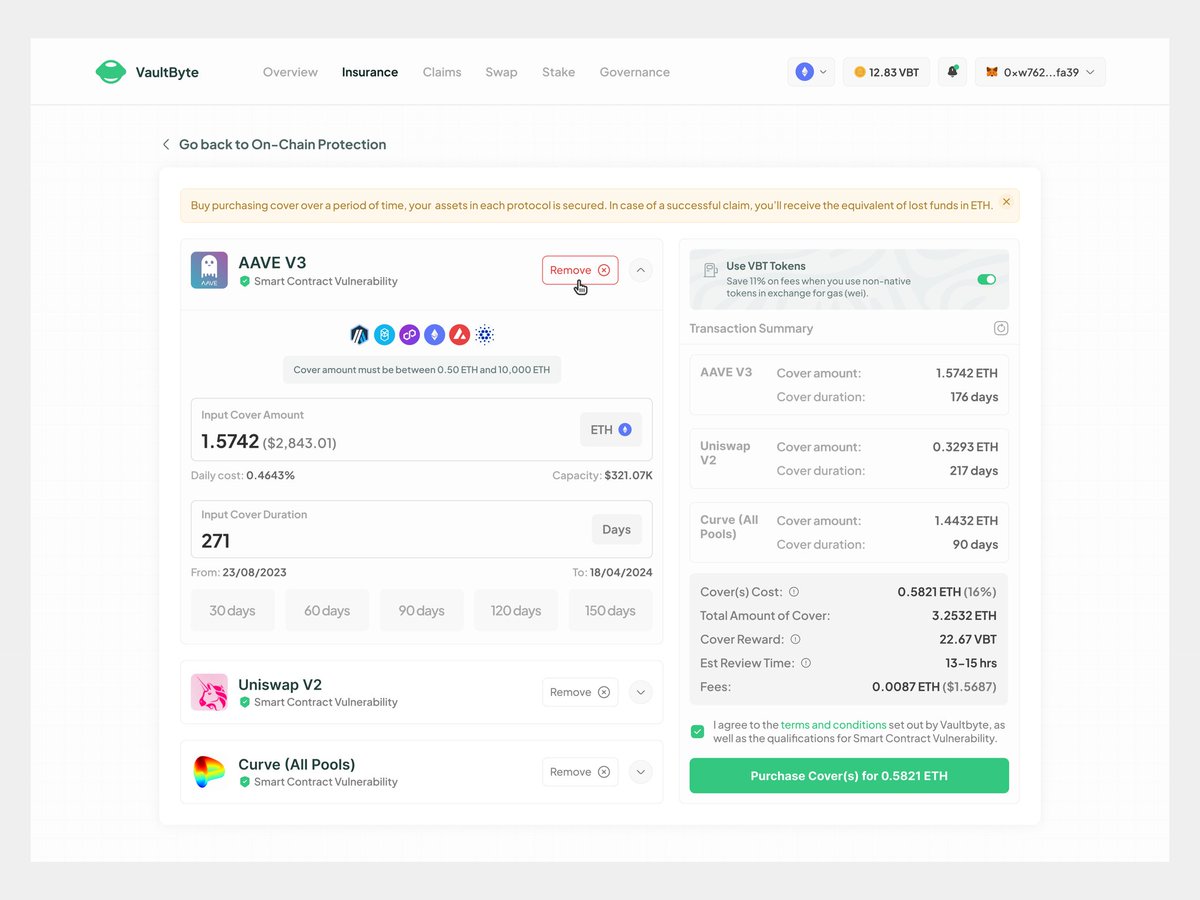Screen dimensions: 1200x900
Task: Remove the Uniswap V2 cover
Action: pyautogui.click(x=580, y=692)
